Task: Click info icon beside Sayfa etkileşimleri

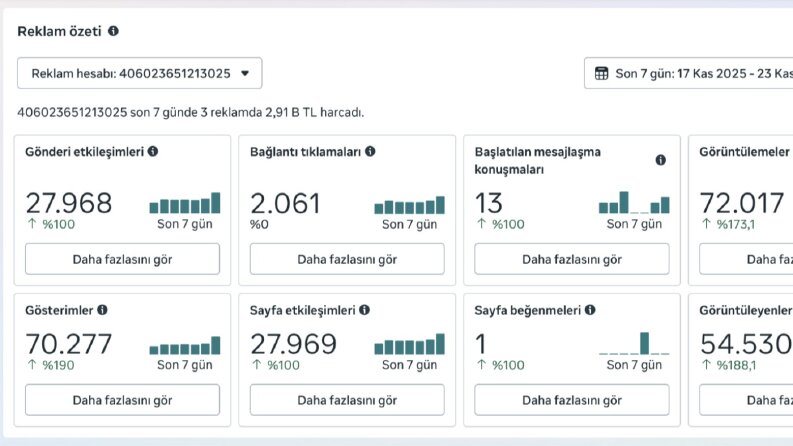Action: coord(365,310)
